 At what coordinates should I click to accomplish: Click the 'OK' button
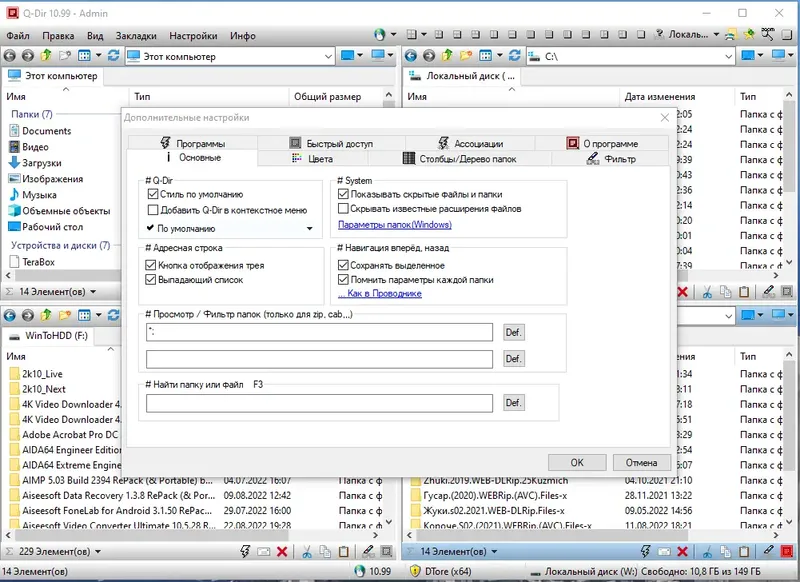click(577, 462)
